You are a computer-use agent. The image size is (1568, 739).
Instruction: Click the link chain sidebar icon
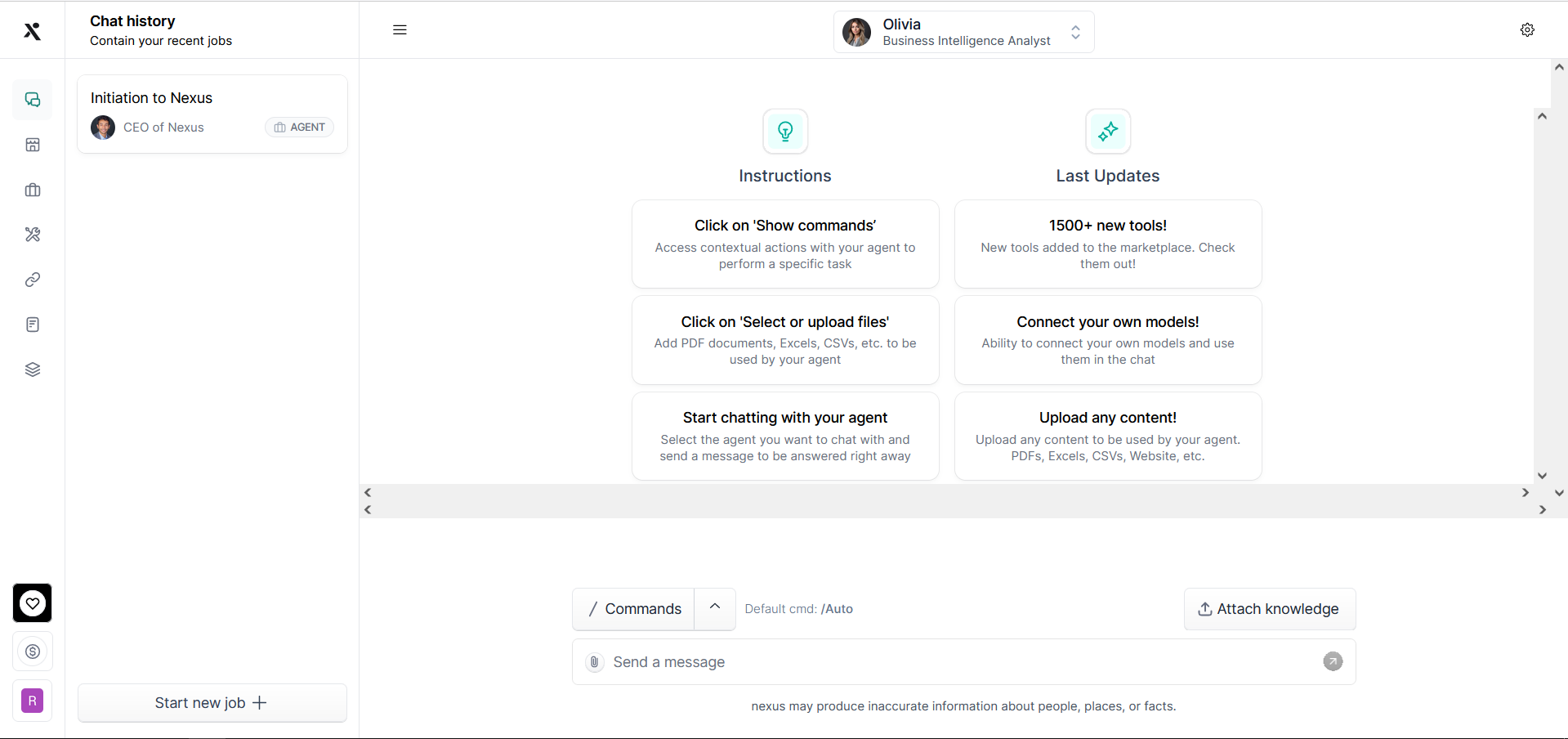33,280
